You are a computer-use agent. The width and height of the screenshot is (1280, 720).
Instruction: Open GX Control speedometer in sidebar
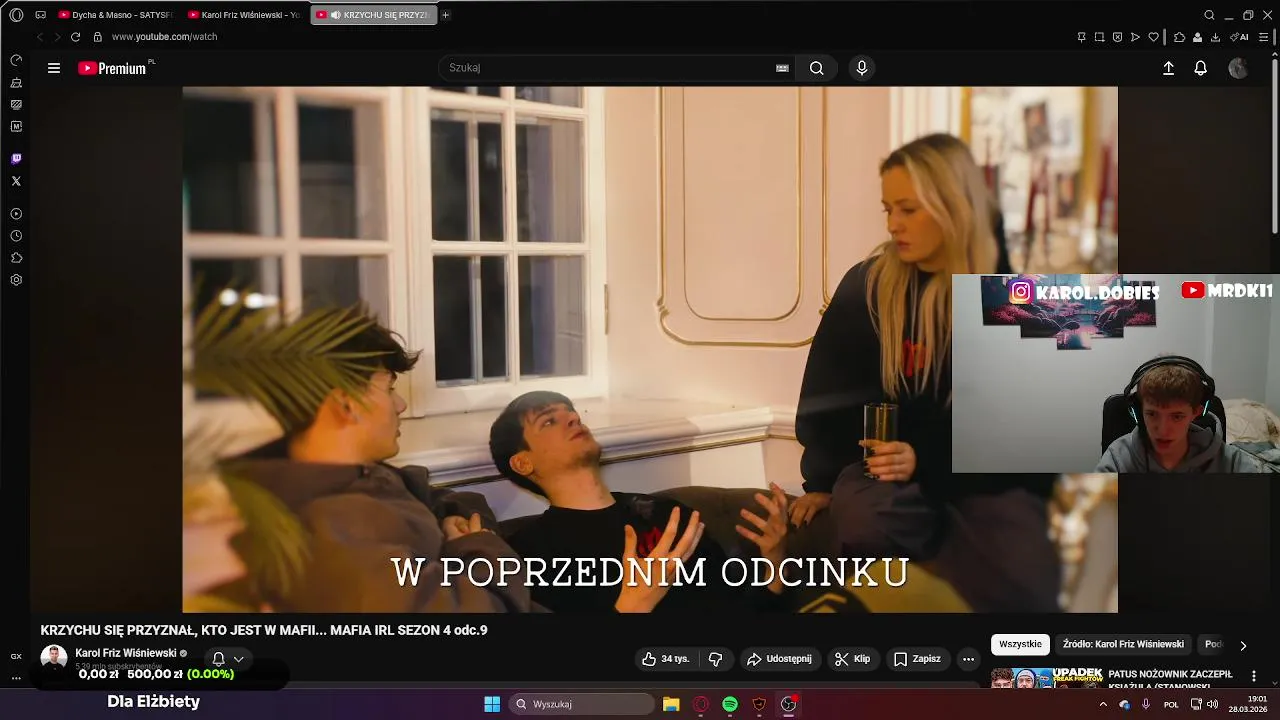[16, 61]
